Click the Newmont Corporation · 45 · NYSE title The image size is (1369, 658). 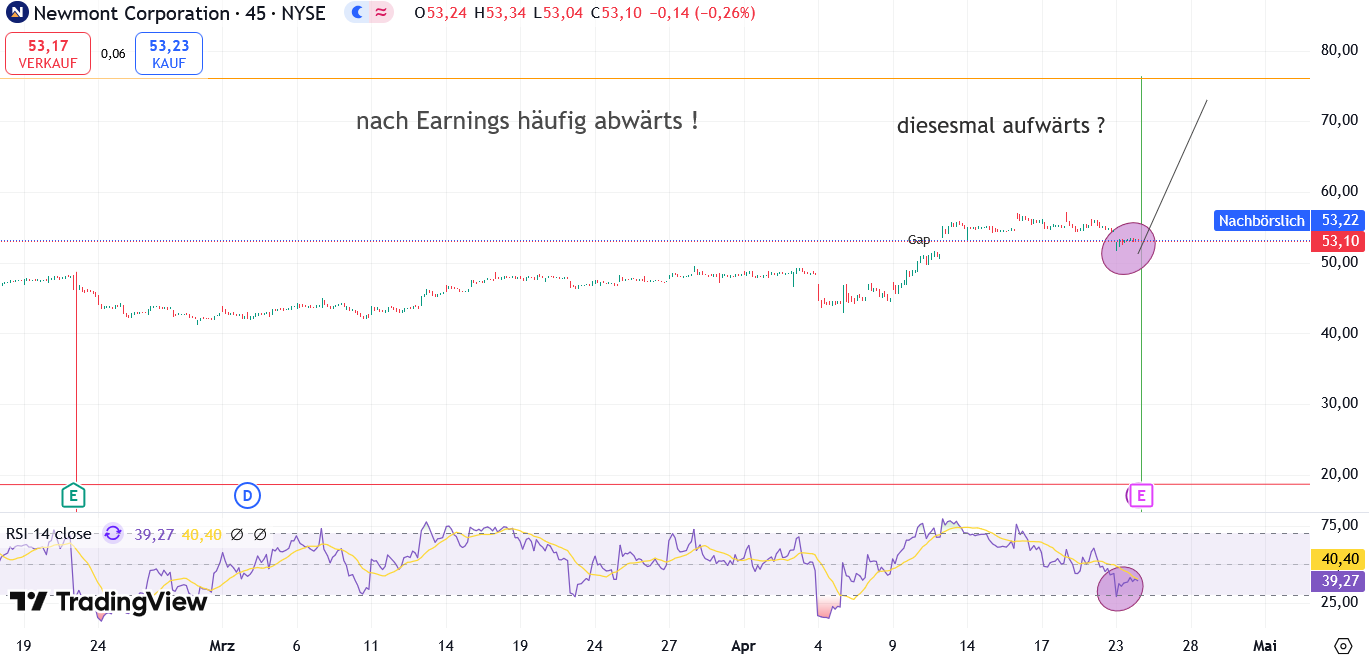(180, 13)
